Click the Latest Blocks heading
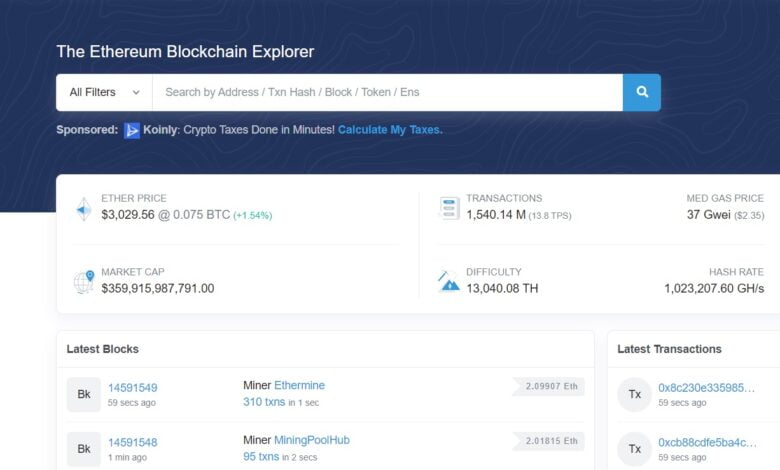Image resolution: width=780 pixels, height=470 pixels. click(102, 349)
